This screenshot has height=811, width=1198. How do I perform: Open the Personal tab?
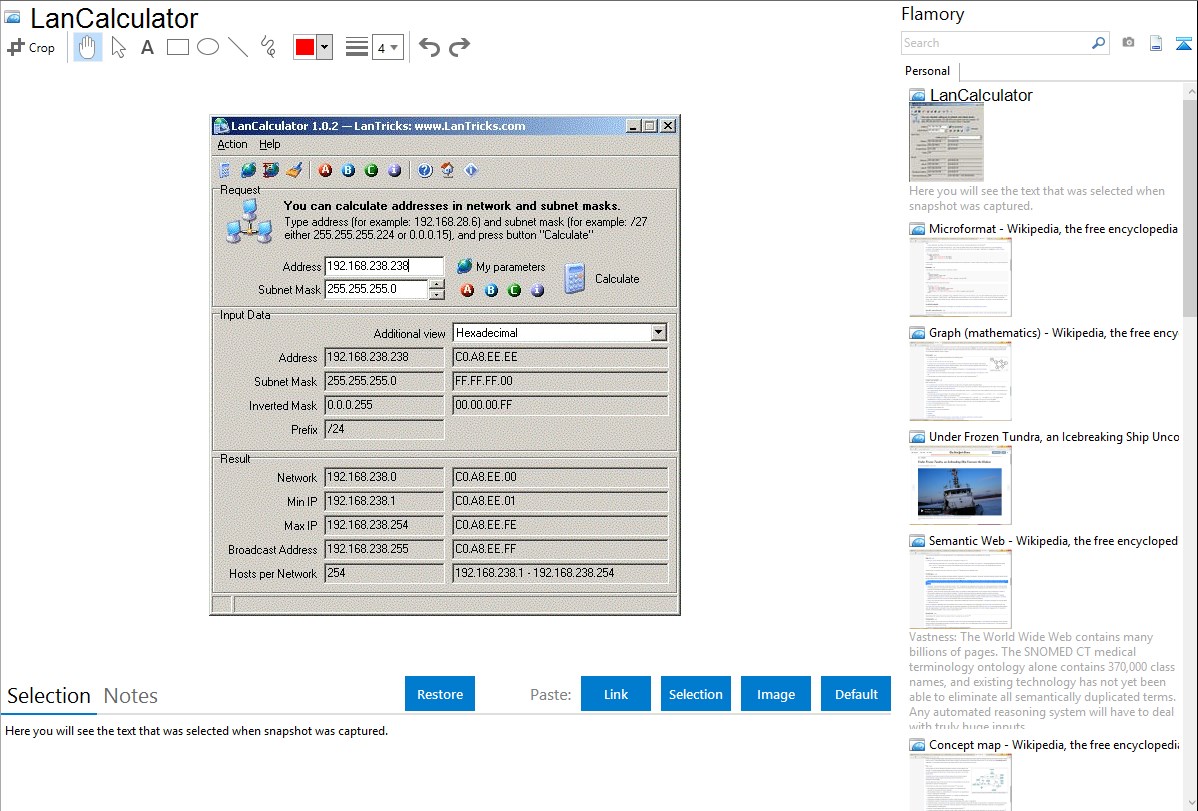pos(927,71)
